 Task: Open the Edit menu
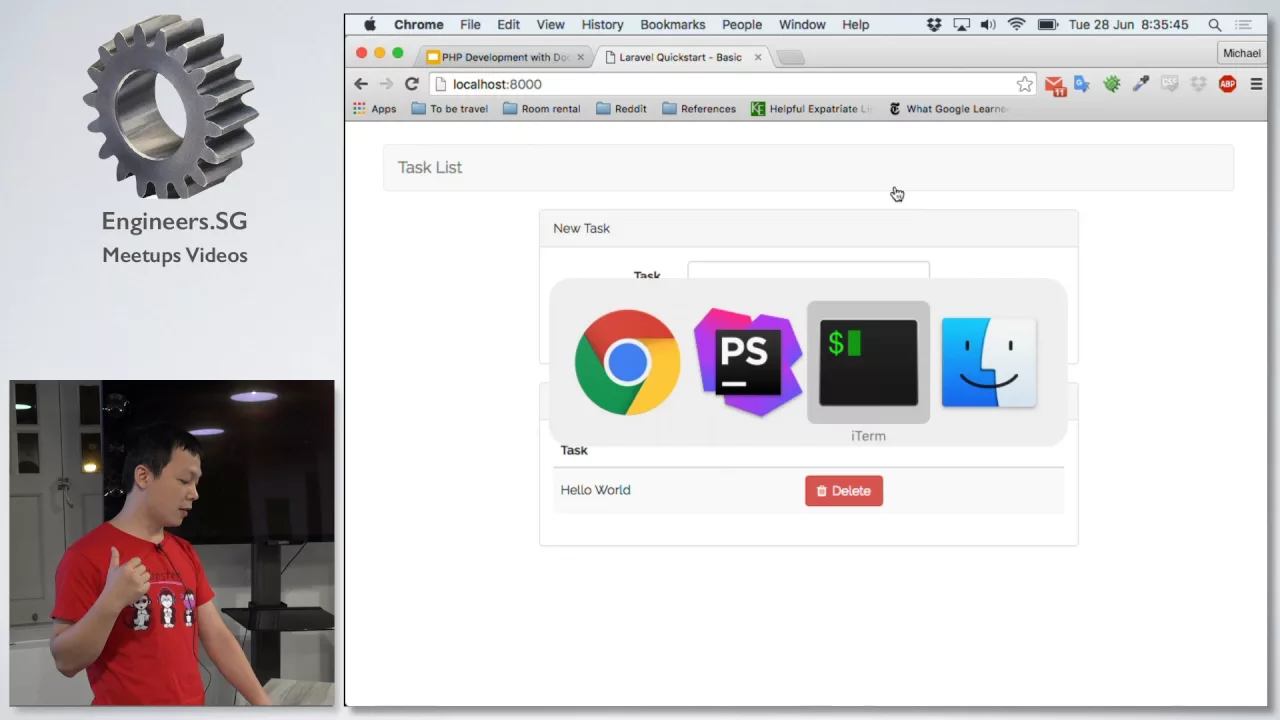[508, 24]
